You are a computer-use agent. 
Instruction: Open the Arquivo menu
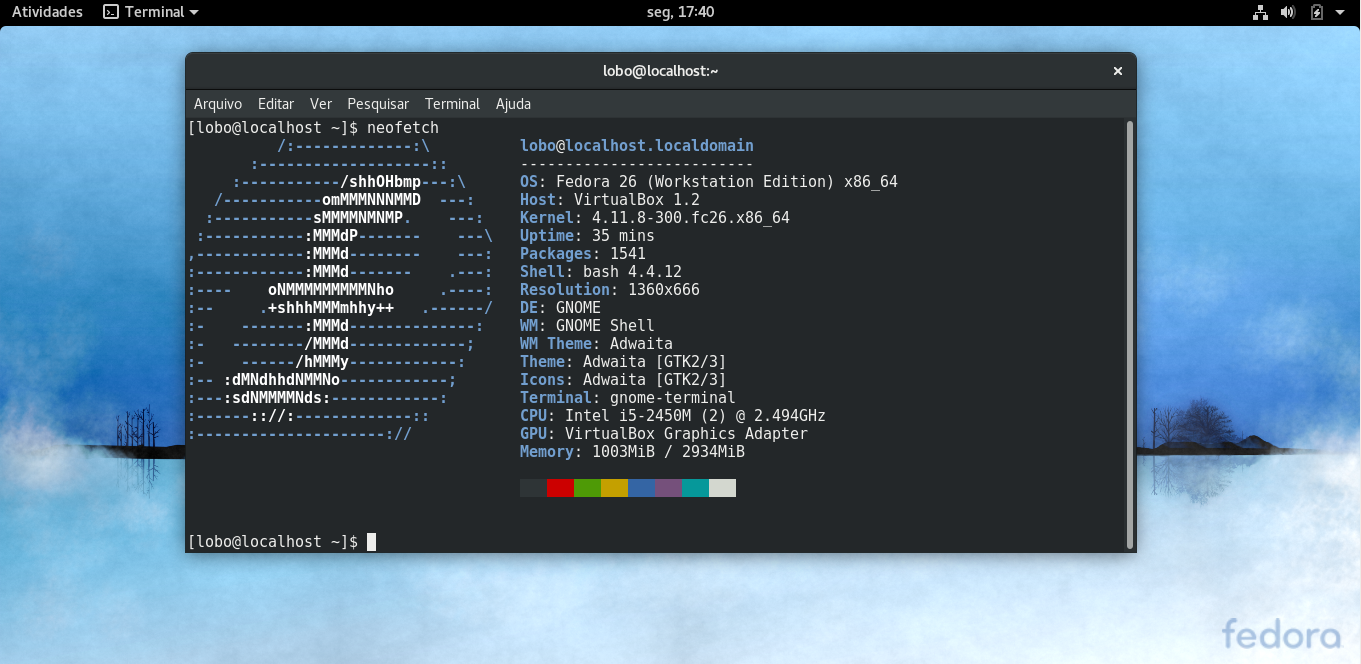coord(218,104)
